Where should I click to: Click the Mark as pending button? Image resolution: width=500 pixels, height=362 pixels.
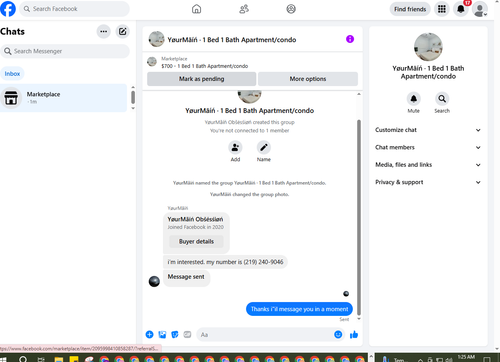point(201,79)
